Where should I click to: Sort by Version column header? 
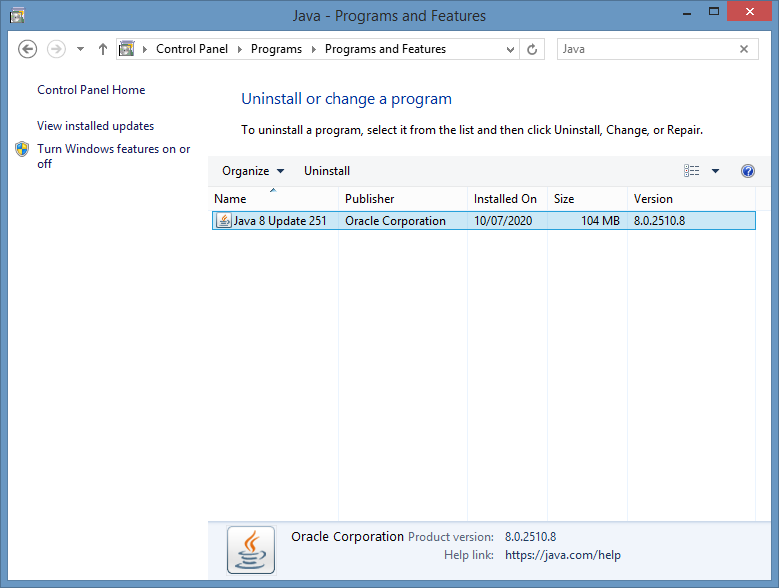[691, 199]
